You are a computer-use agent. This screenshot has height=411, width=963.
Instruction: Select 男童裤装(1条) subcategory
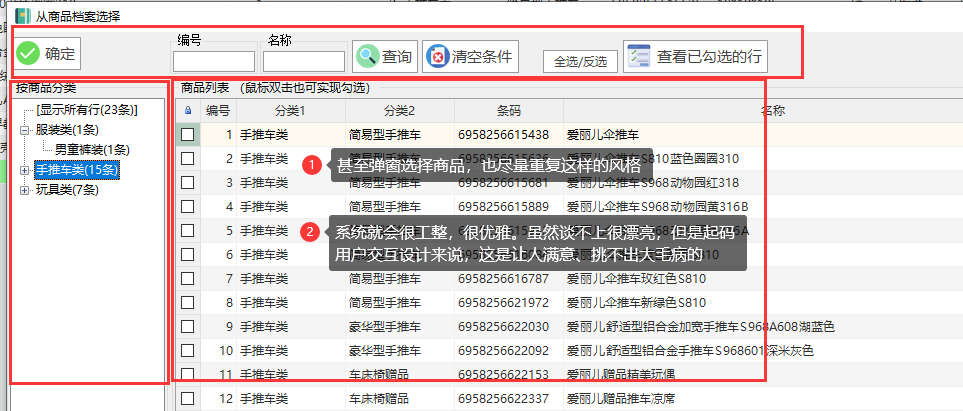click(x=92, y=149)
